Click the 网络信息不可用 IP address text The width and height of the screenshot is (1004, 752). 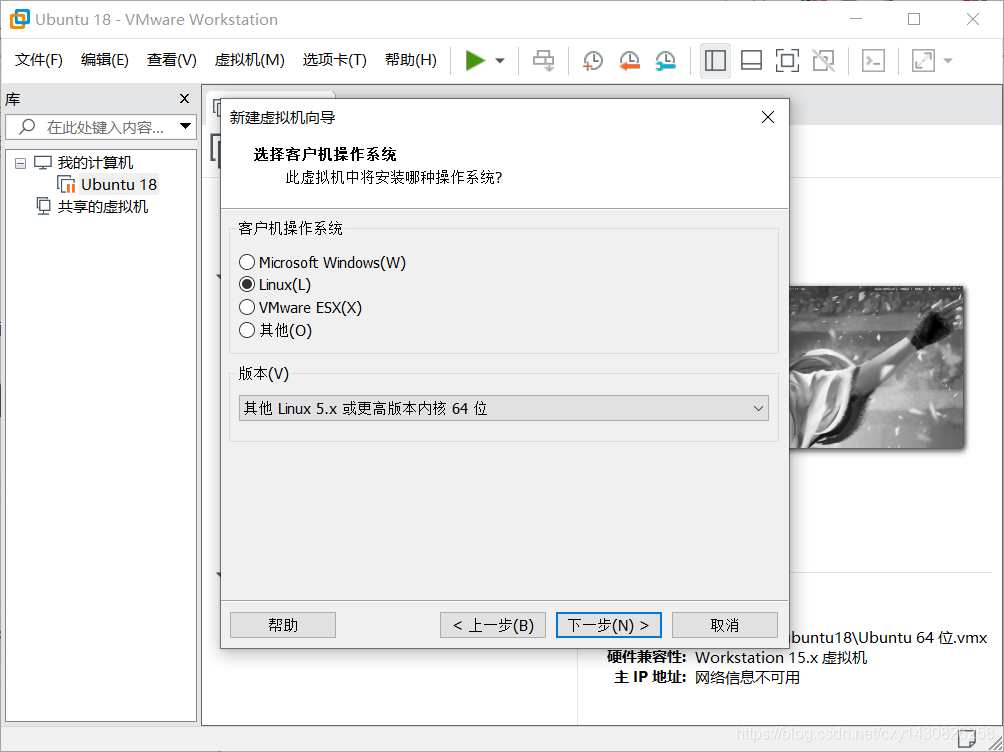coord(747,677)
